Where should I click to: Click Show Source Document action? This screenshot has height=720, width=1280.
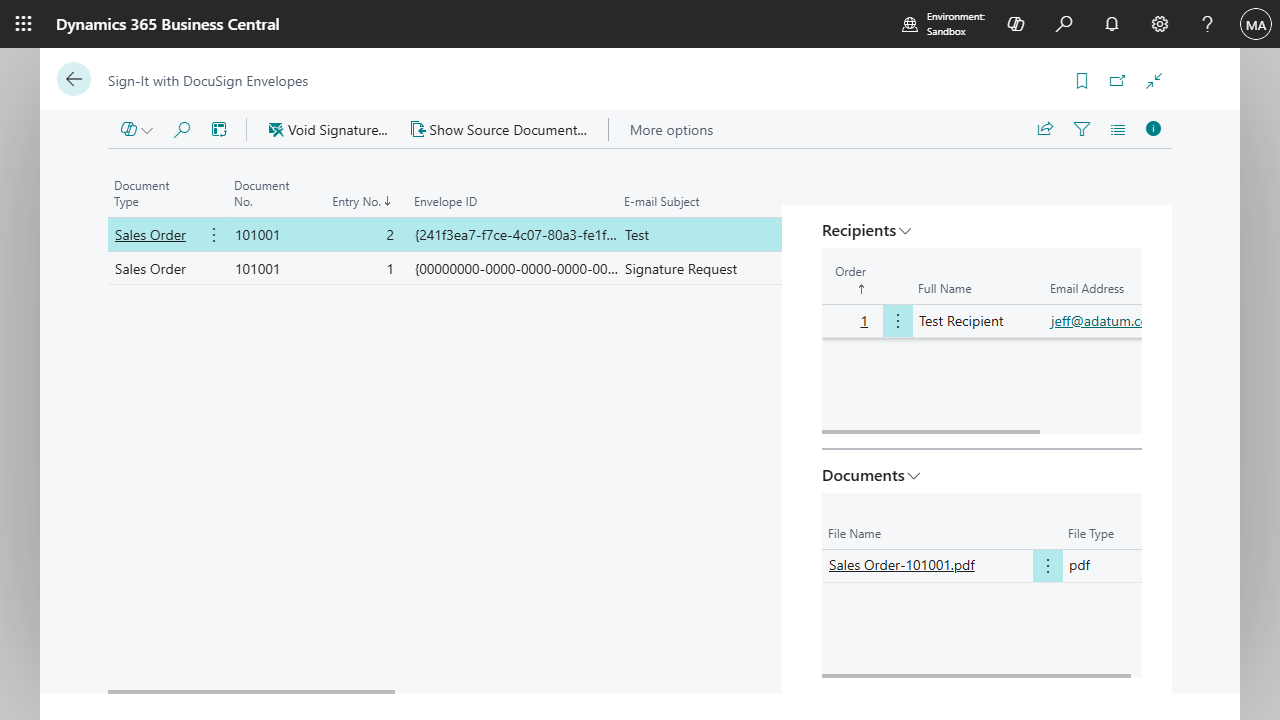498,130
